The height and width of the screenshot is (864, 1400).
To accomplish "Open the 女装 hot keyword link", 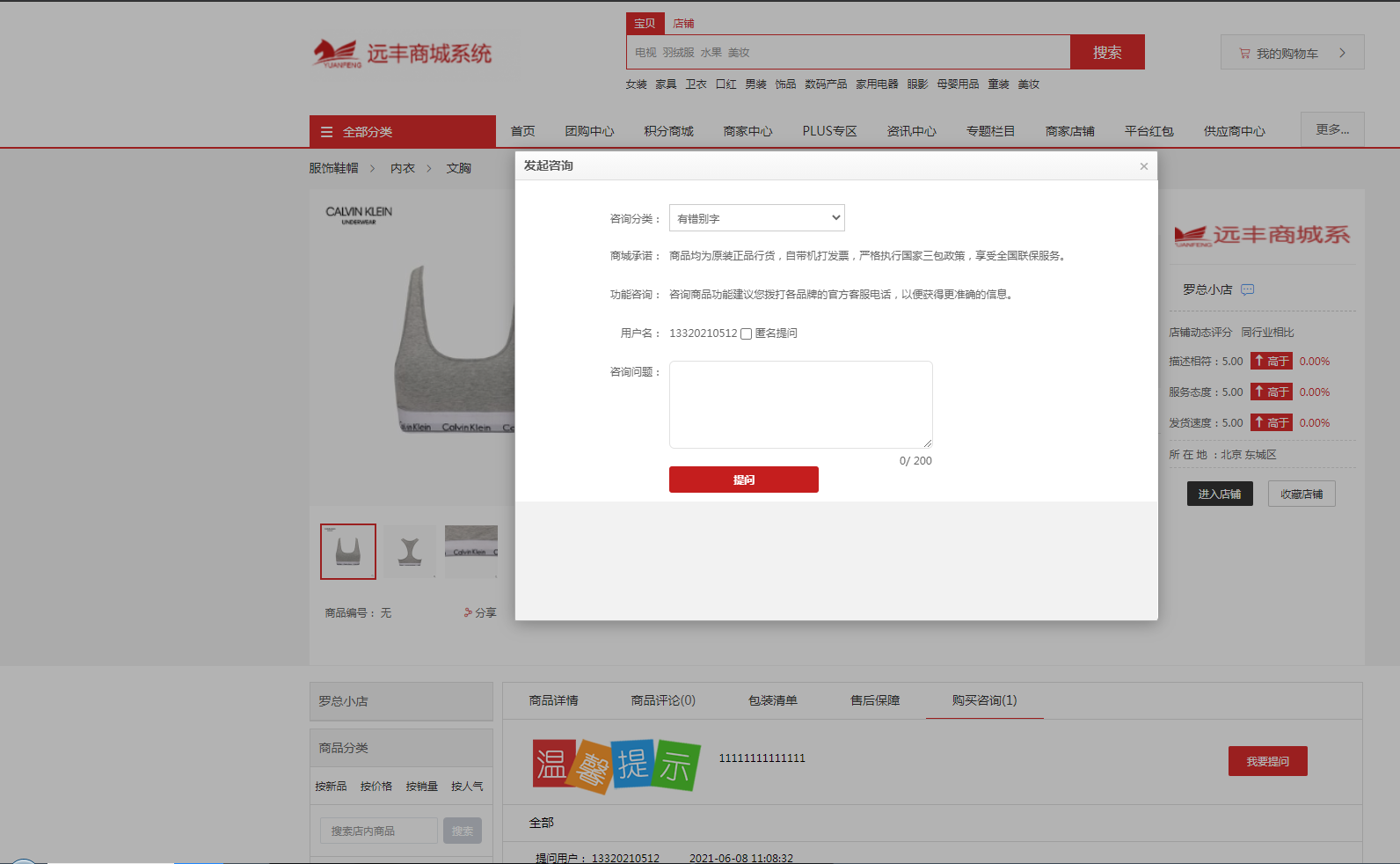I will coord(636,84).
